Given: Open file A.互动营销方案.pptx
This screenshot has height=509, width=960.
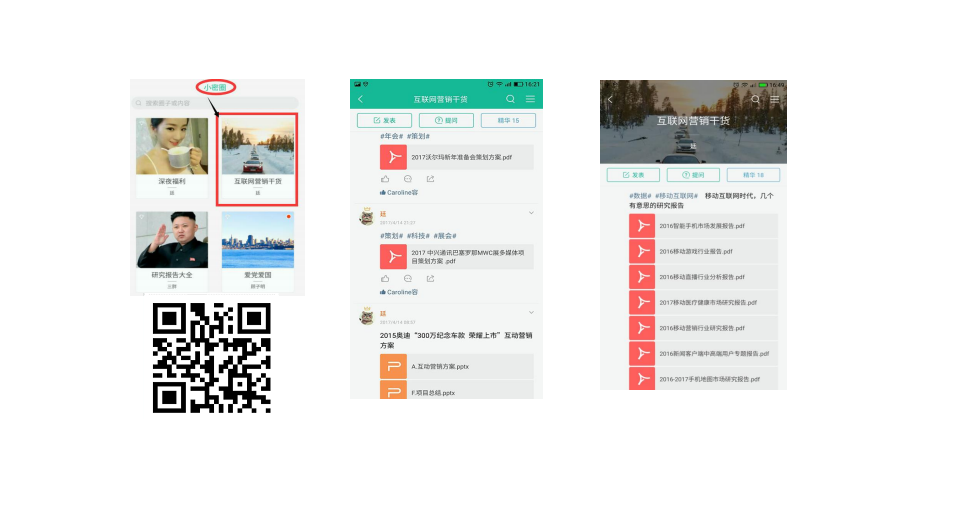Looking at the screenshot, I should point(457,366).
